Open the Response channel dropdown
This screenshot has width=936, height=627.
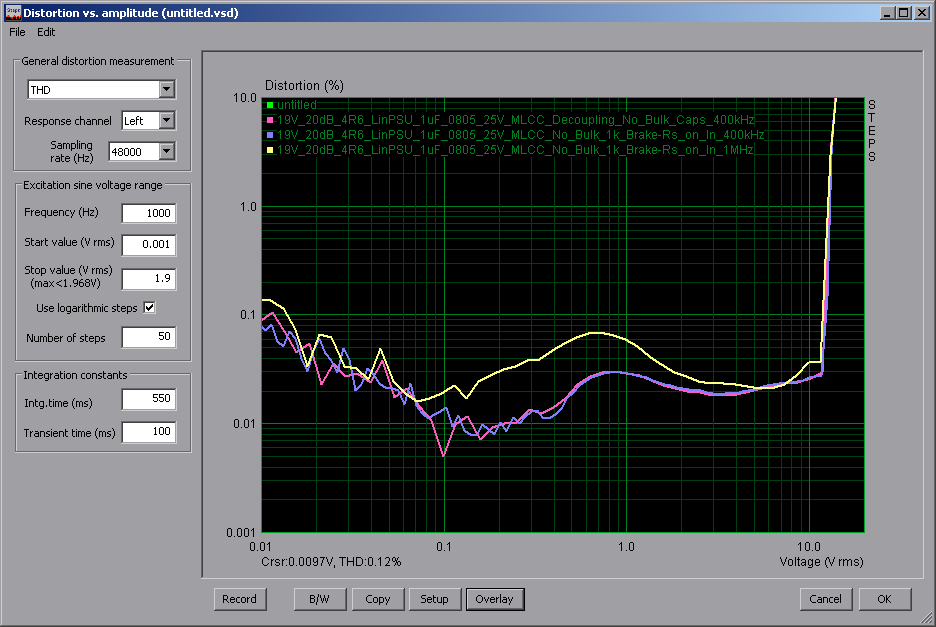[x=166, y=121]
